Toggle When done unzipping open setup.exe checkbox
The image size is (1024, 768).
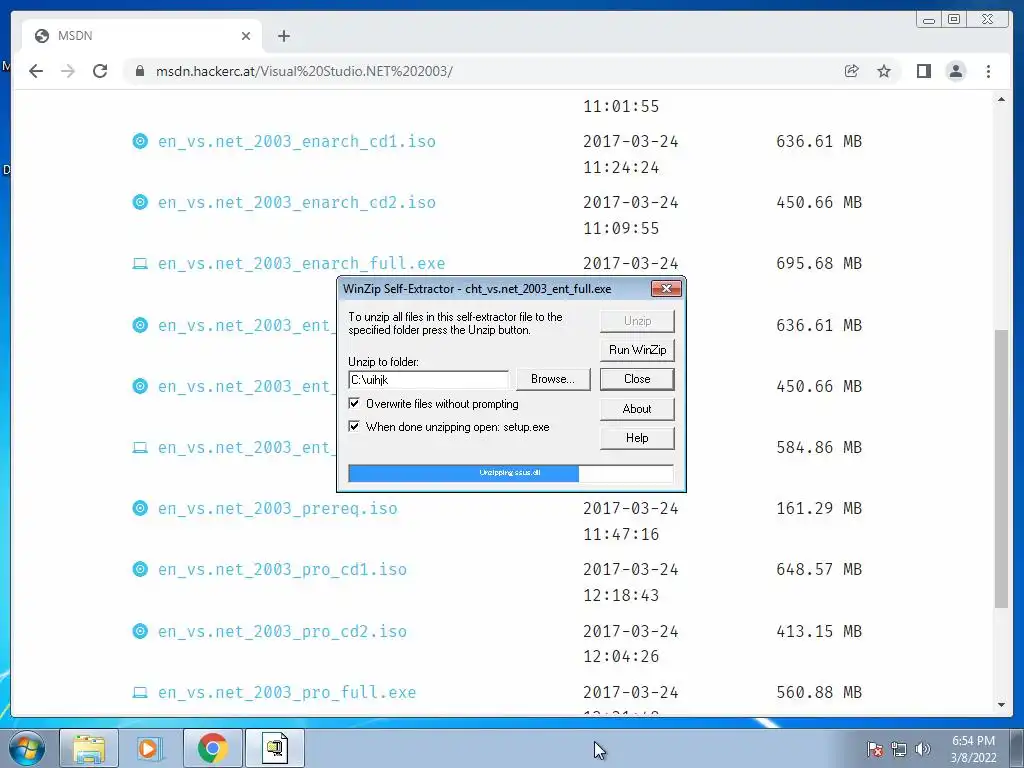click(354, 426)
